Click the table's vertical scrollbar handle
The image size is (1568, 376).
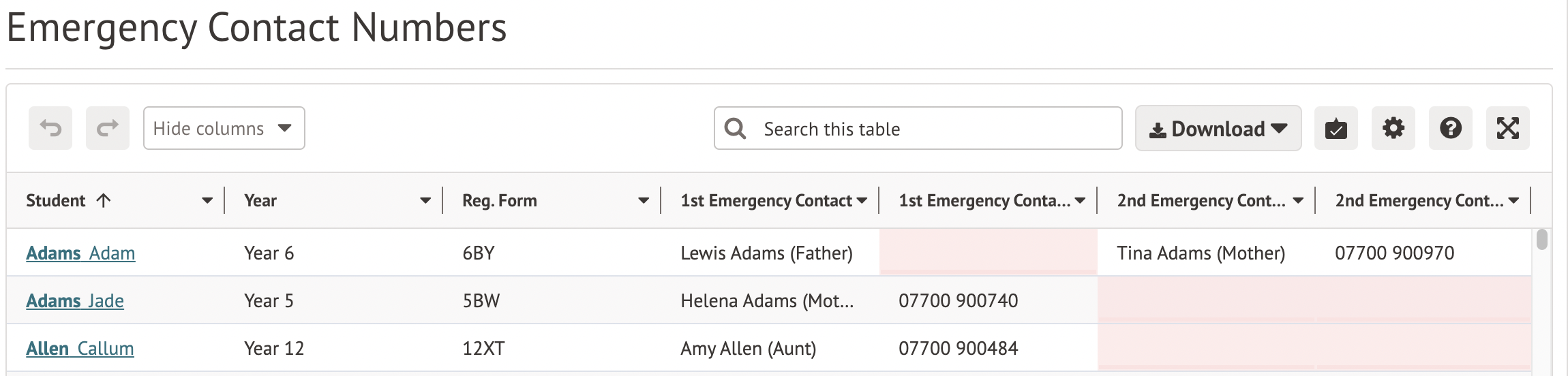point(1542,240)
